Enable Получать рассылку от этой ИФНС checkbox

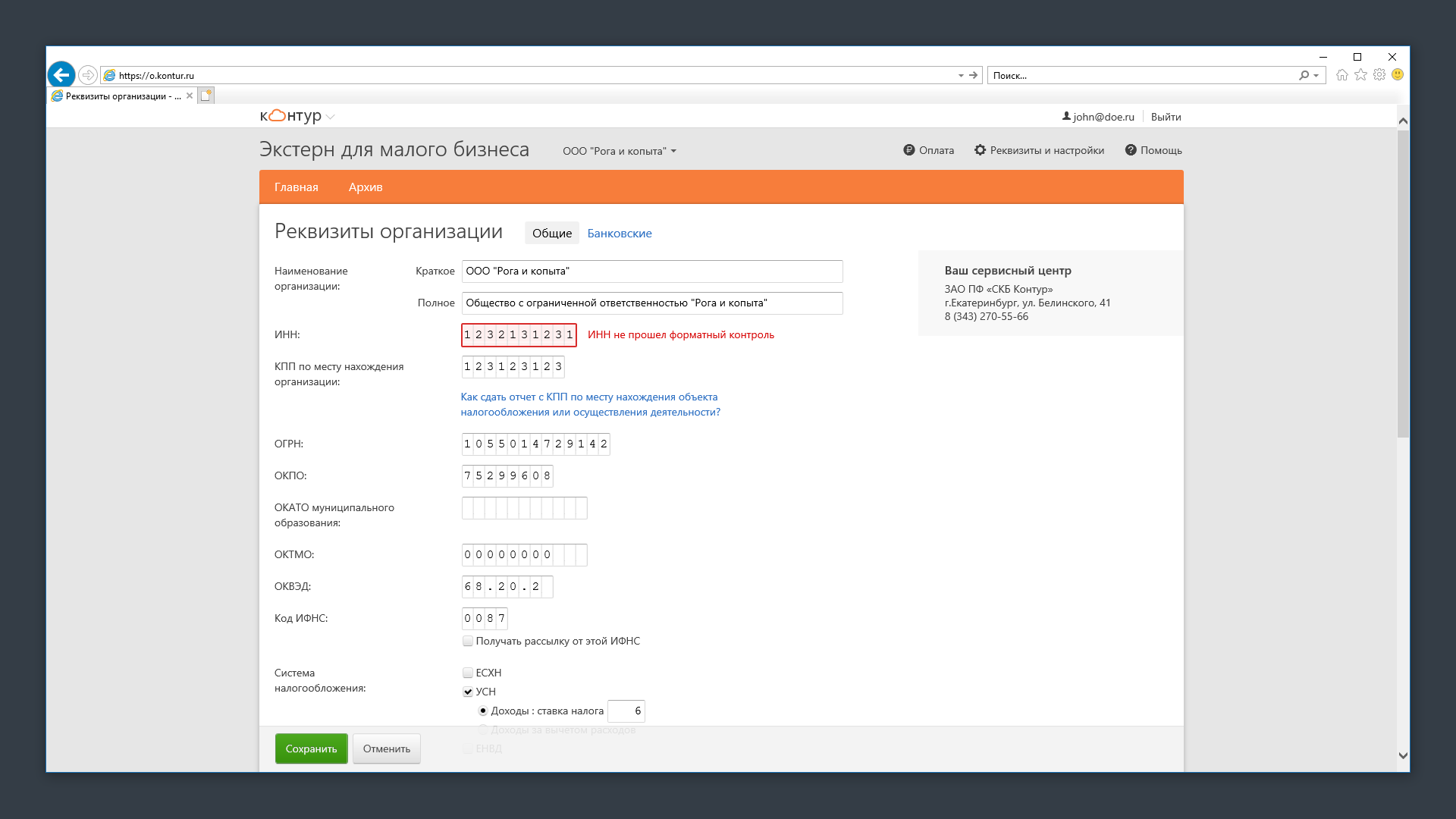468,642
